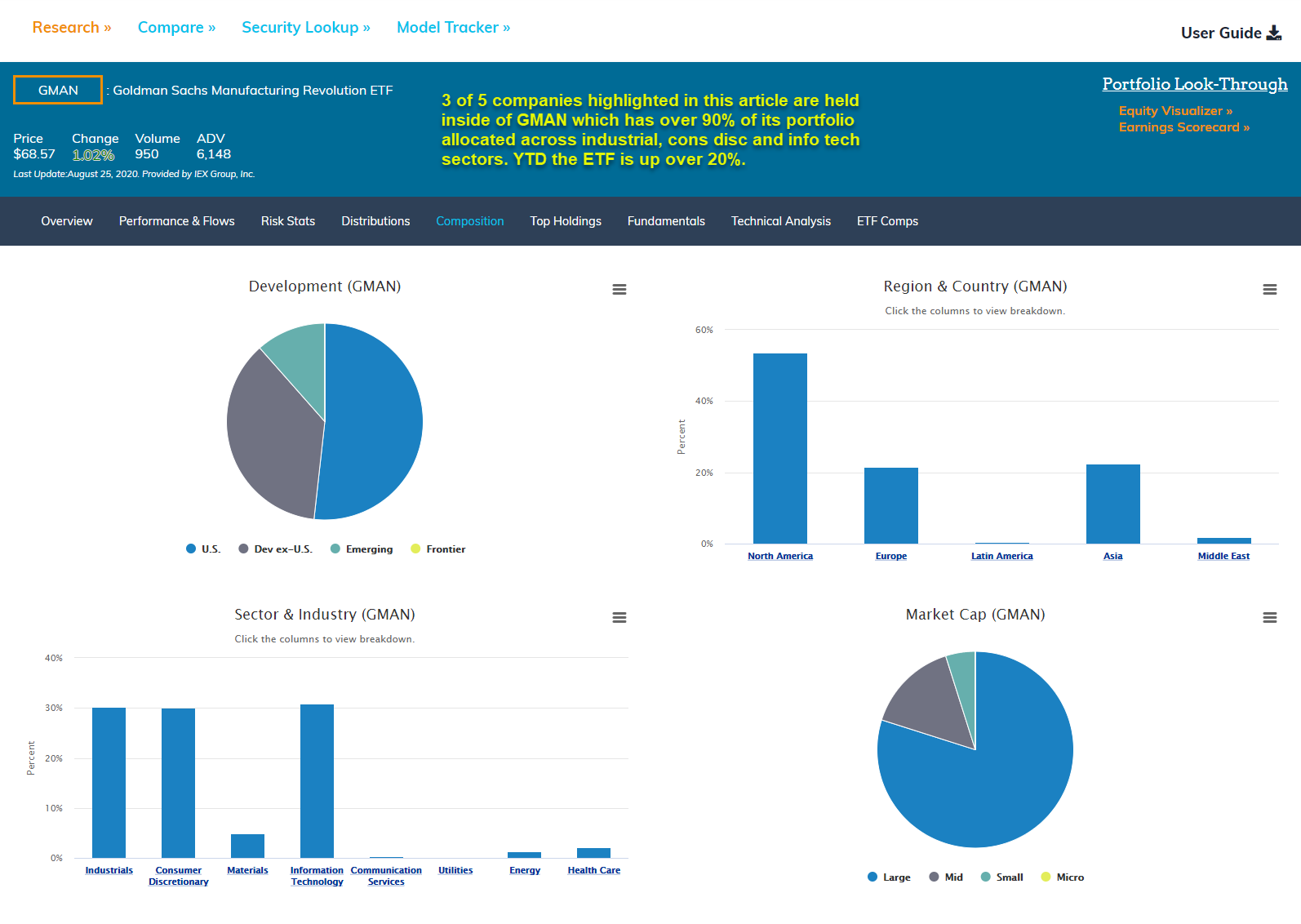Click the Asia axis label

(1113, 556)
